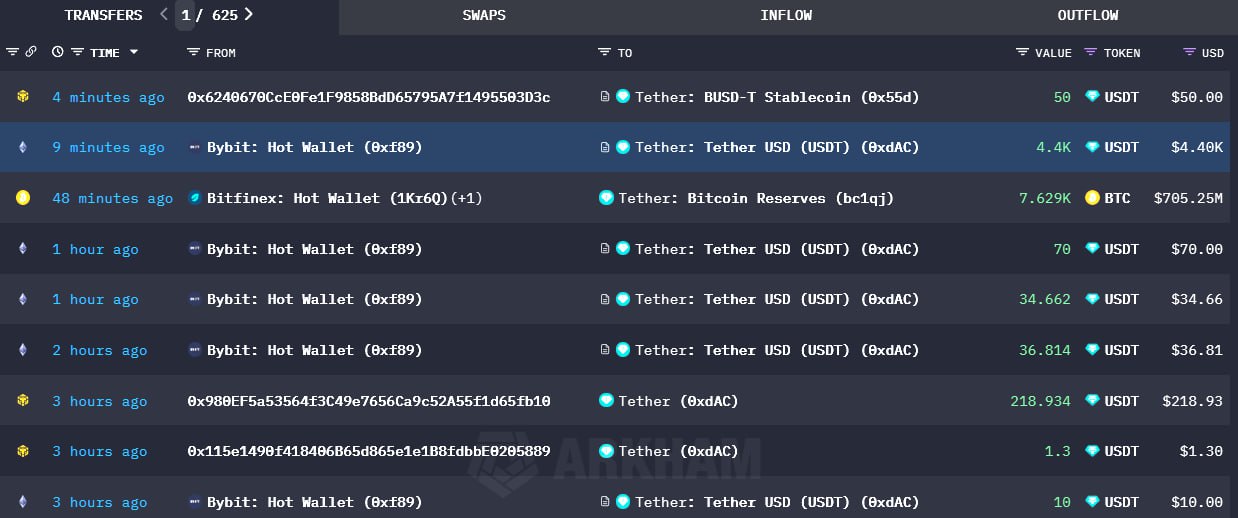Switch to the SWAPS tab
1238x518 pixels.
click(484, 15)
